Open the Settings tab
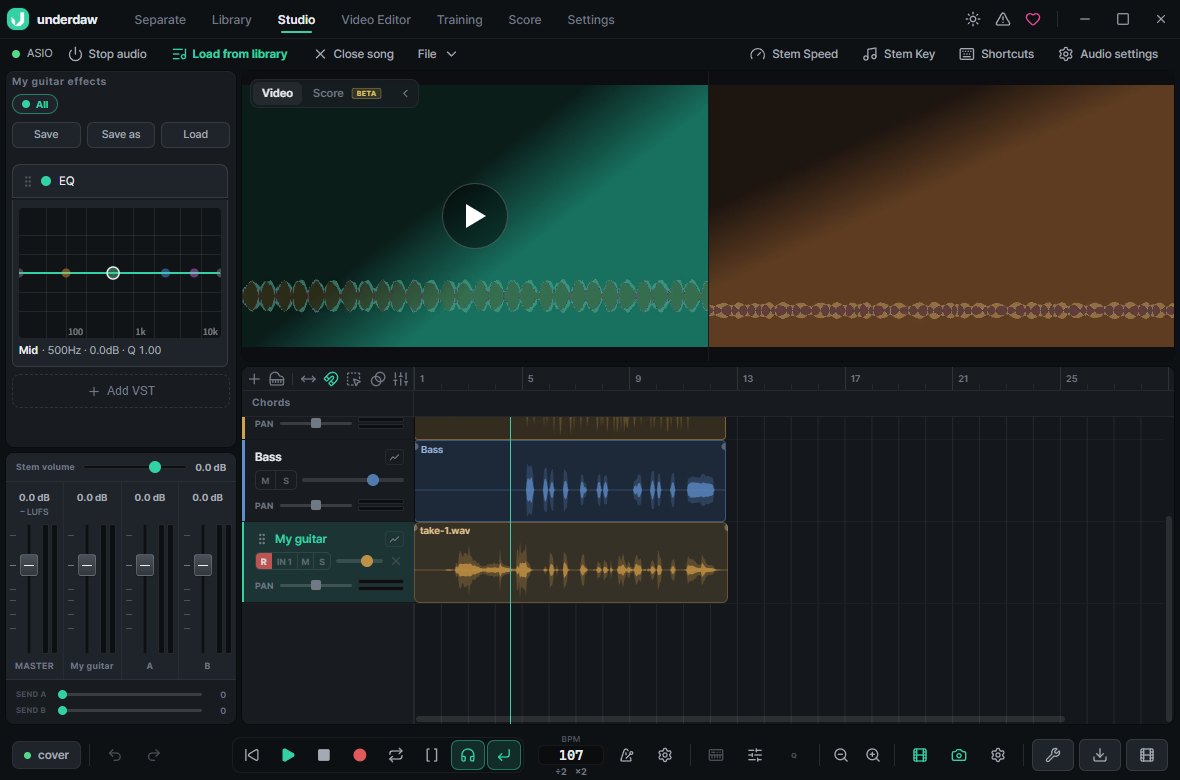The height and width of the screenshot is (780, 1180). (591, 20)
